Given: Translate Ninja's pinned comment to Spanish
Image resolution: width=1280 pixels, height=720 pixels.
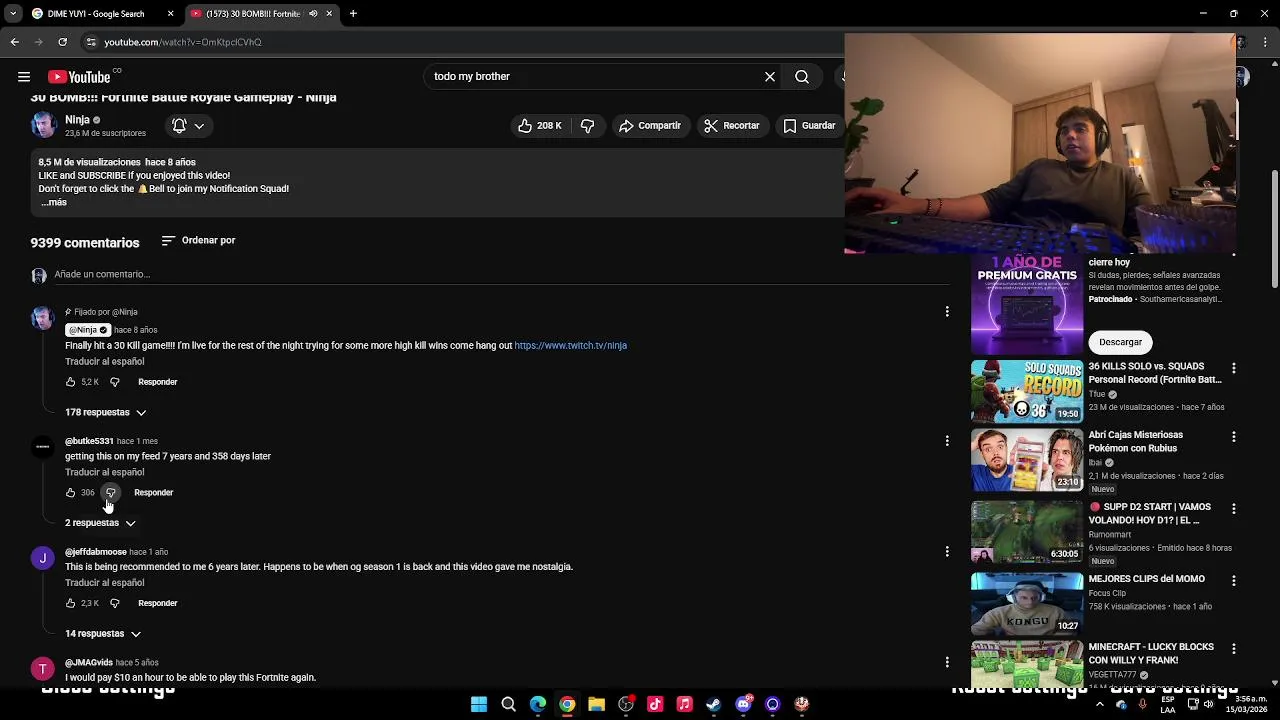Looking at the screenshot, I should (x=105, y=361).
